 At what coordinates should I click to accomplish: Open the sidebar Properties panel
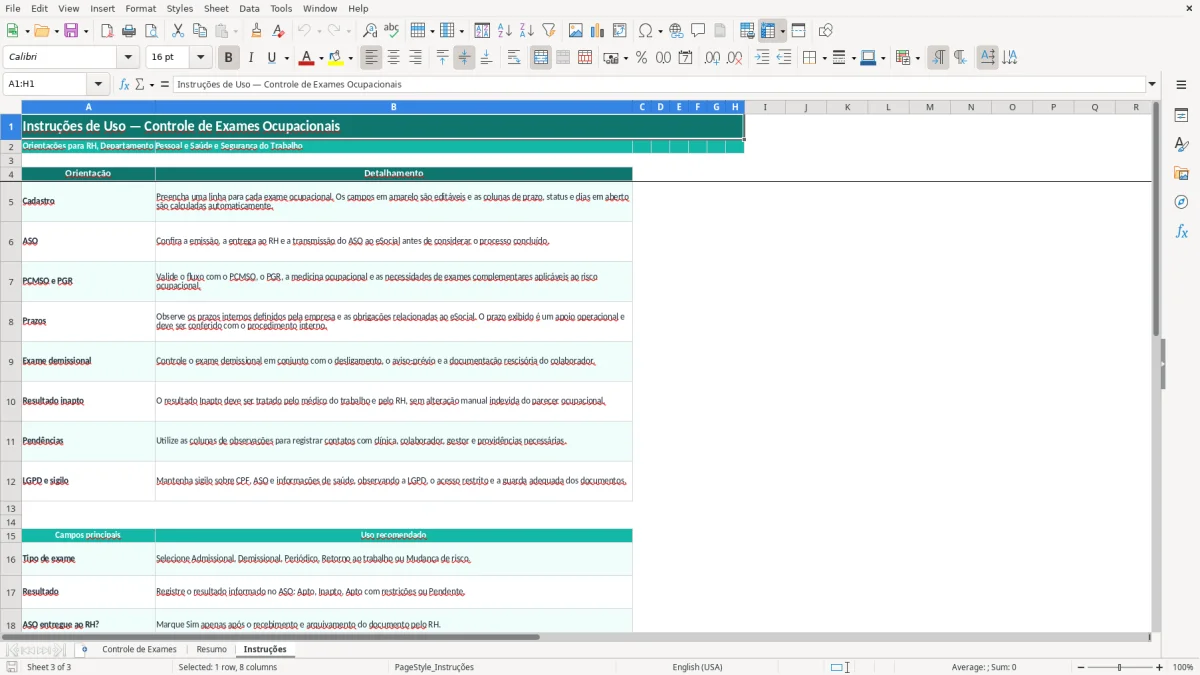click(x=1181, y=115)
